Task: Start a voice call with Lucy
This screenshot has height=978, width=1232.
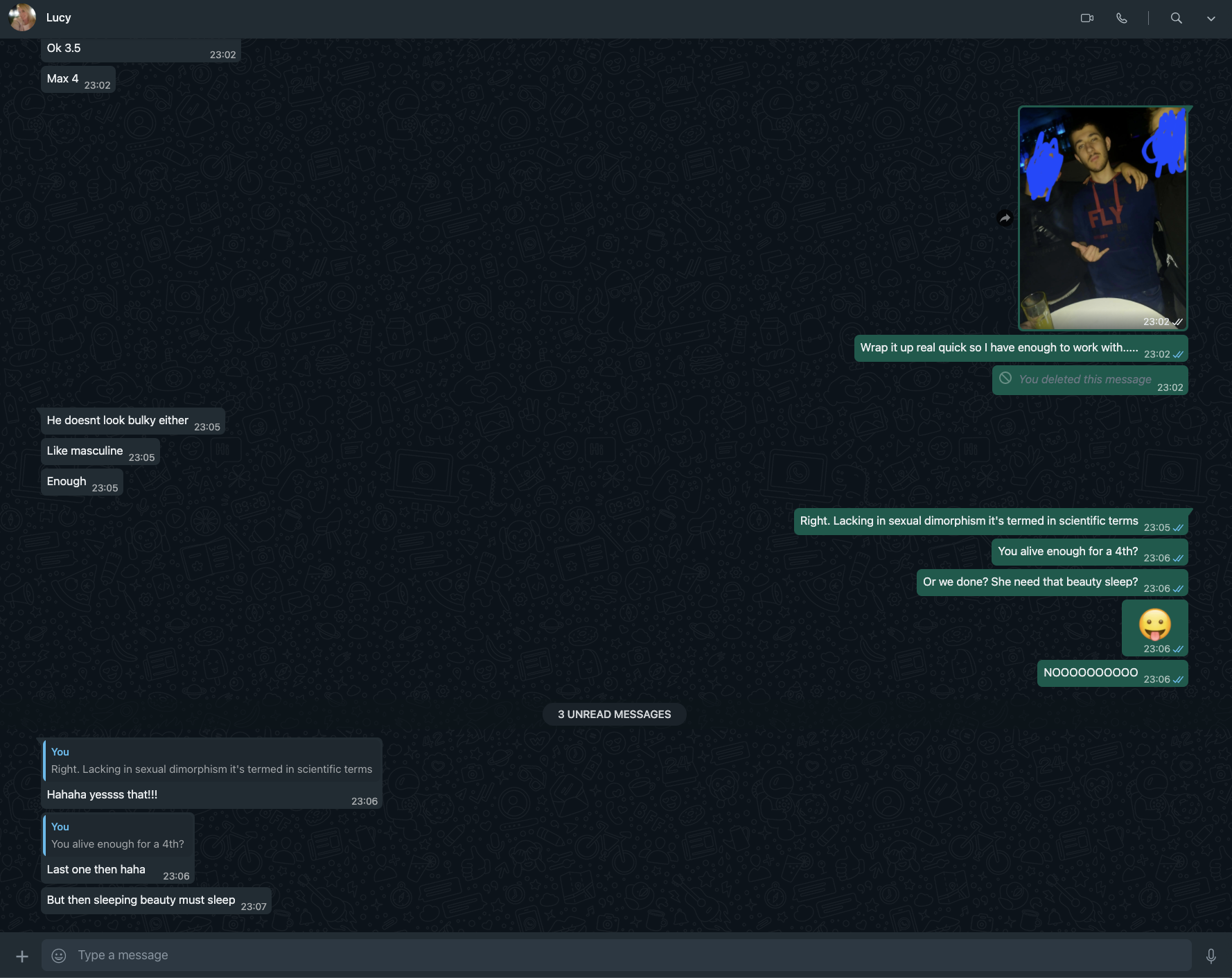Action: point(1122,18)
